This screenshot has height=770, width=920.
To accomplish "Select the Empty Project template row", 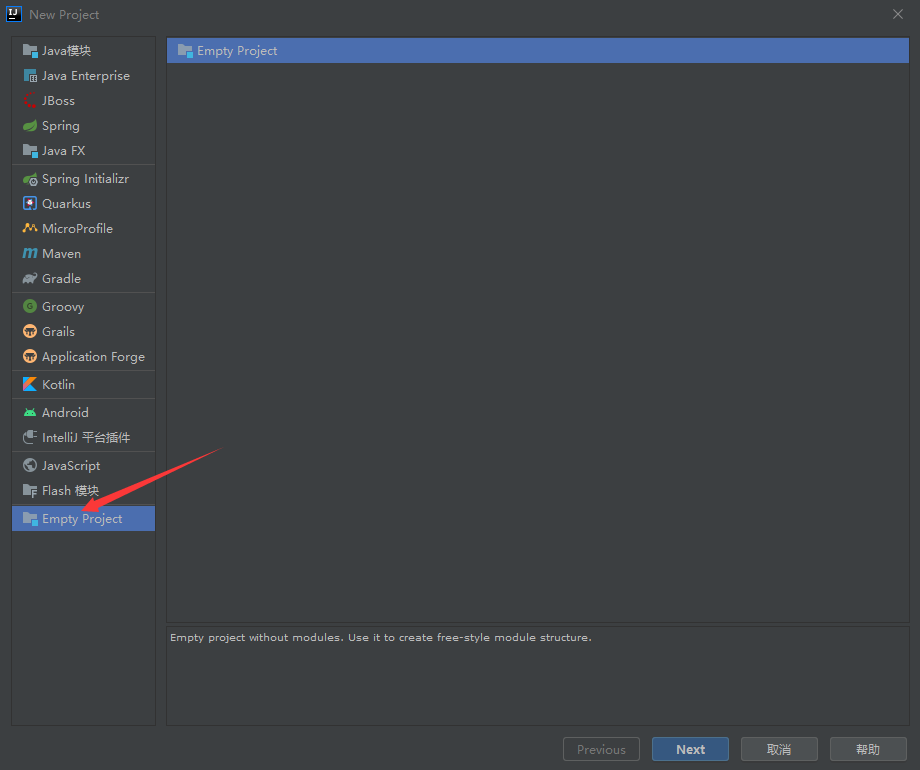I will point(537,50).
